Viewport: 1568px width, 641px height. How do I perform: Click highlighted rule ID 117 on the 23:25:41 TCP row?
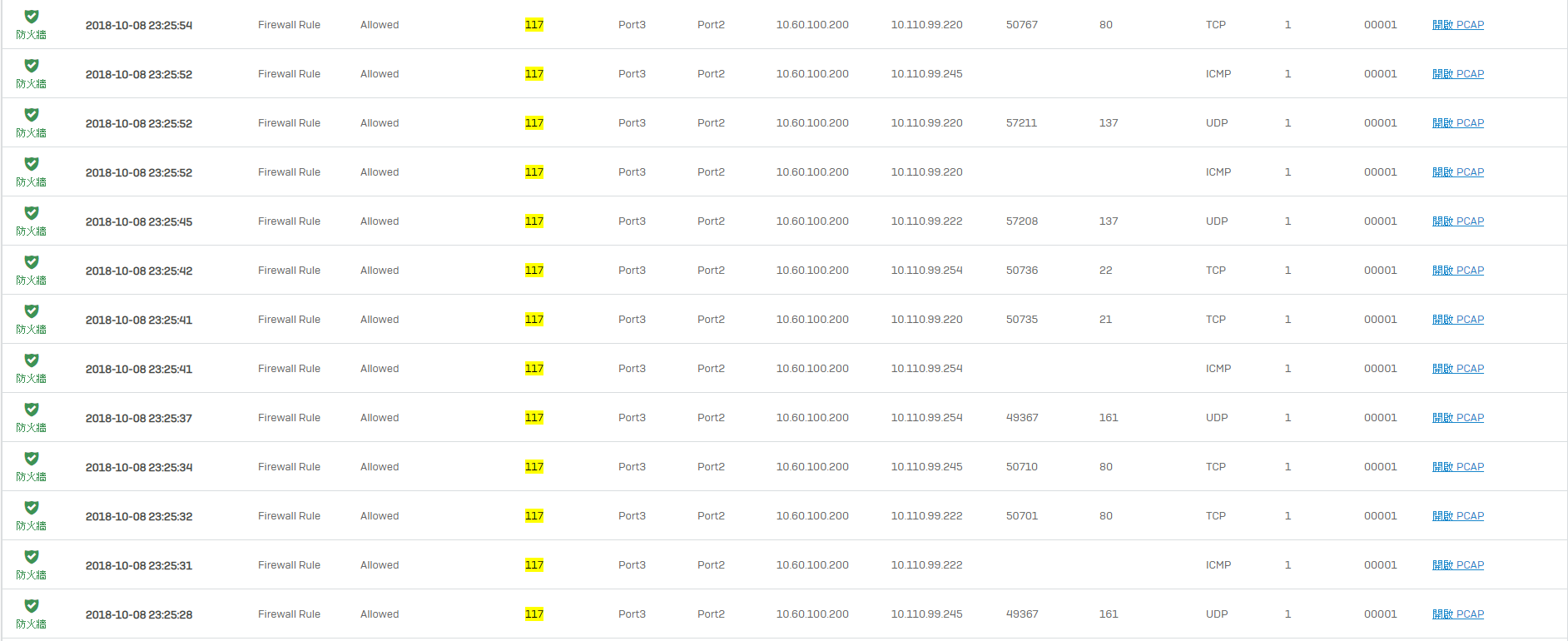click(534, 320)
